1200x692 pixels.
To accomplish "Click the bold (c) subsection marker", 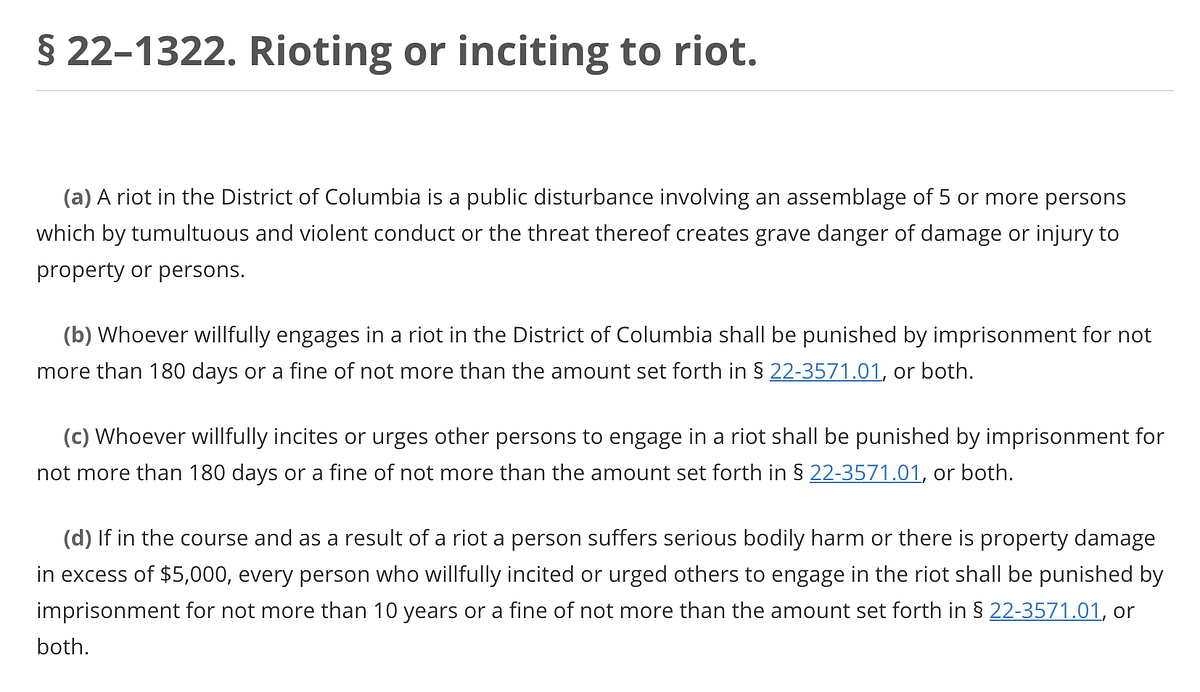I will (76, 436).
